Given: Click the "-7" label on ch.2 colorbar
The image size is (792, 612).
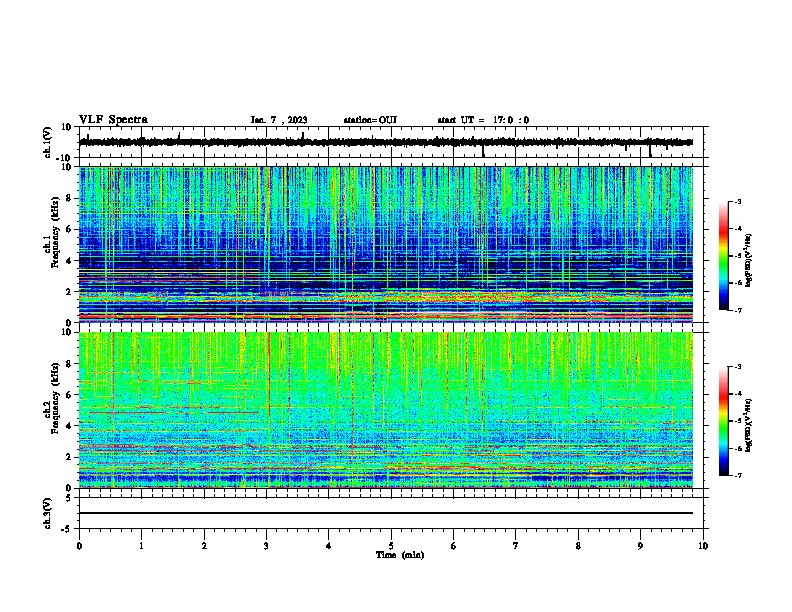Looking at the screenshot, I should click(x=738, y=476).
